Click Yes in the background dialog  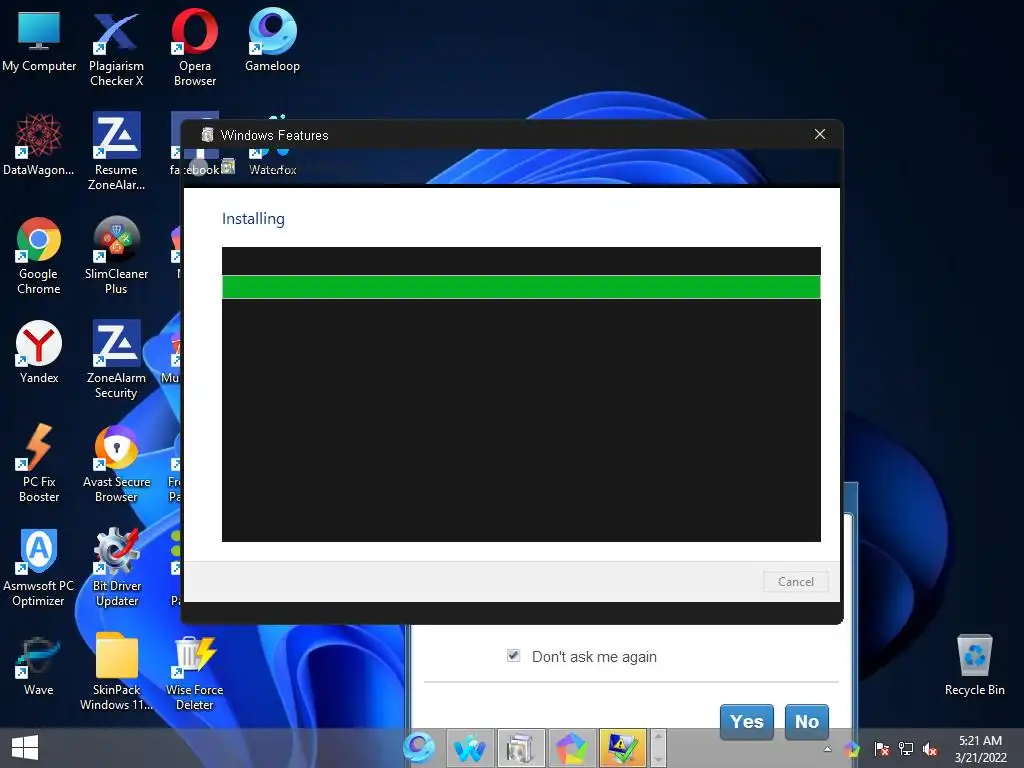click(746, 722)
